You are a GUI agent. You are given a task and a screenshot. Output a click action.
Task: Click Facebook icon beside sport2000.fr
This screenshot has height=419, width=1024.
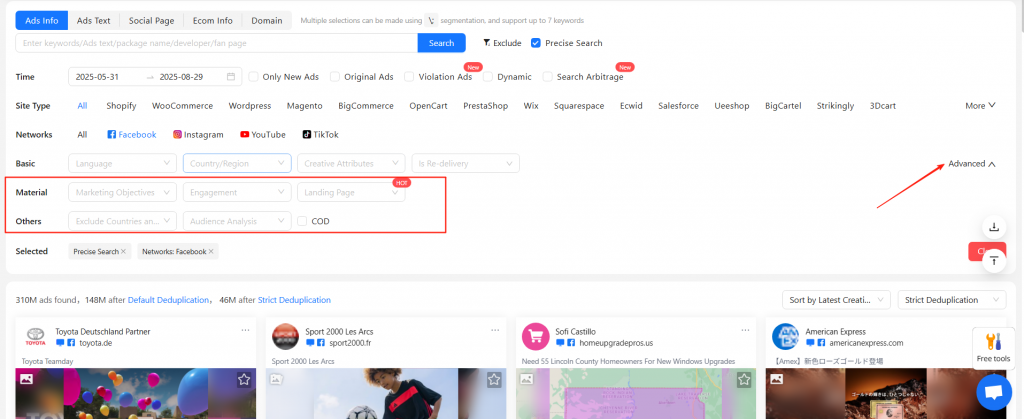[321, 343]
